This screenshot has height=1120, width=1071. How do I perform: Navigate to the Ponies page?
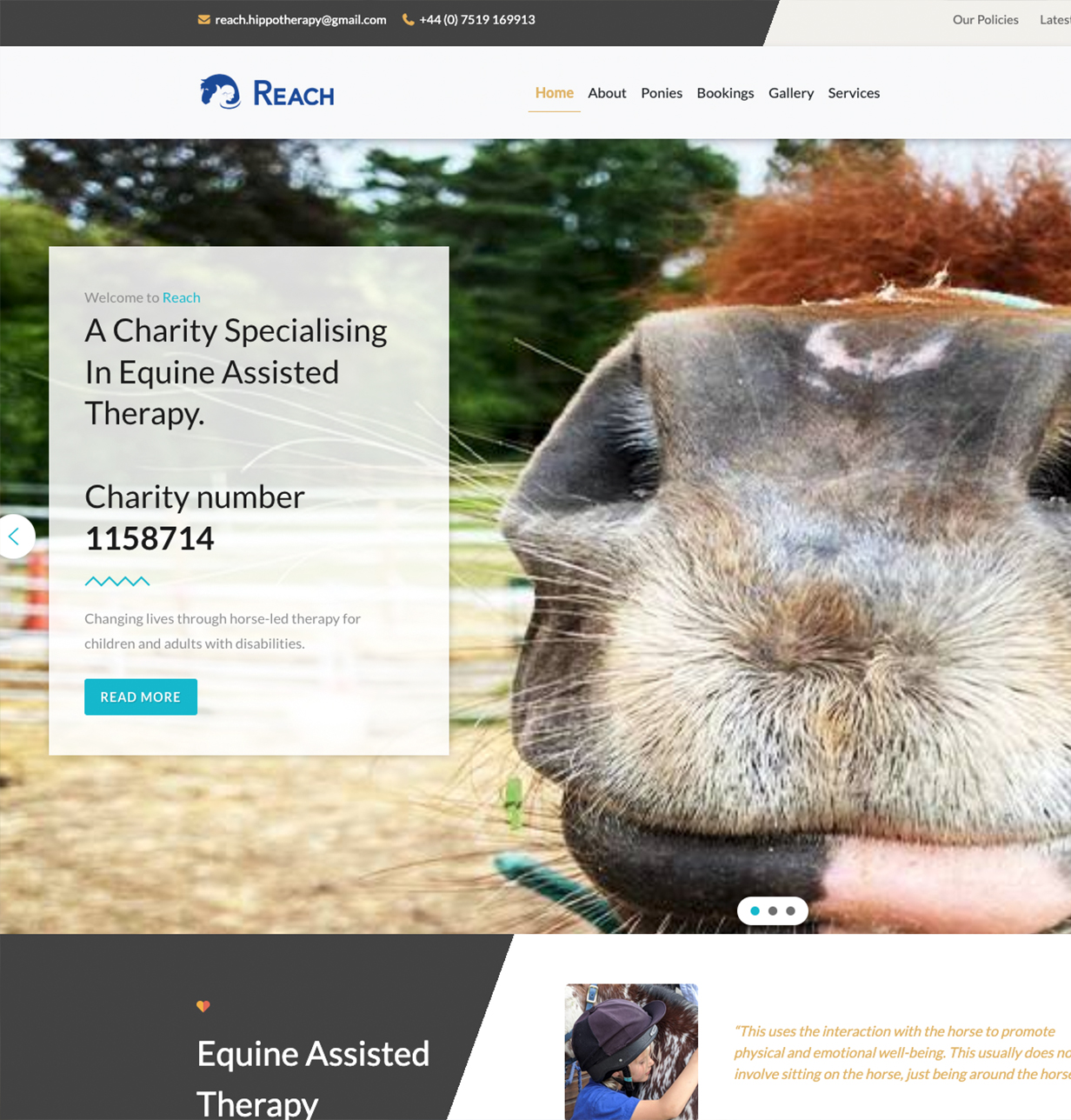[662, 93]
